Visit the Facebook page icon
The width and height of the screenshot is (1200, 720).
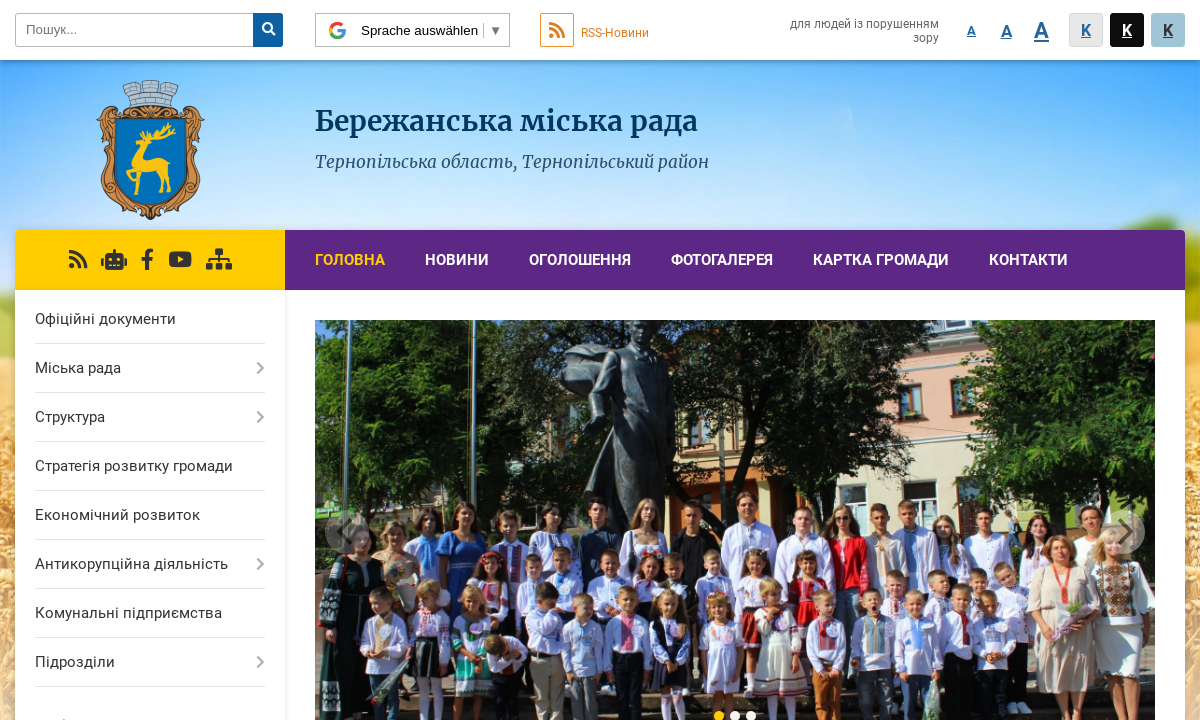point(147,260)
